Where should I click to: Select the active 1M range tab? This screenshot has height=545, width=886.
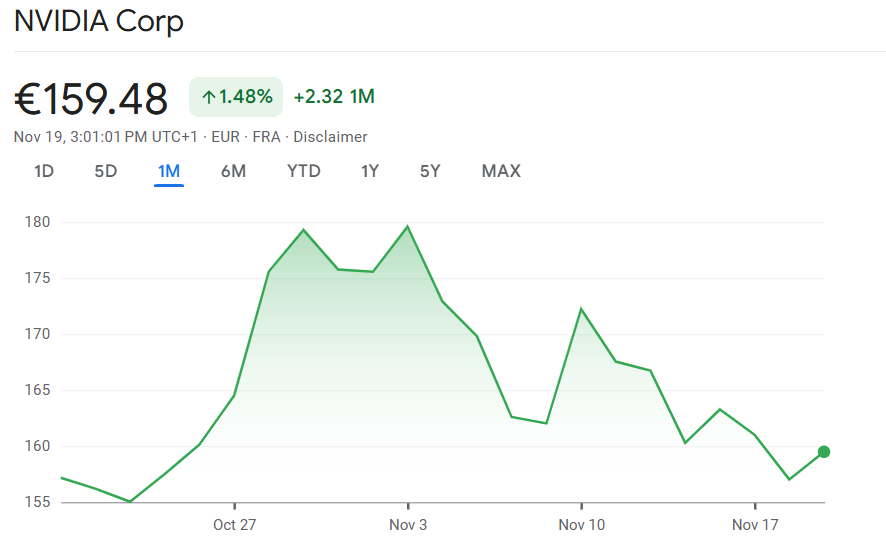(169, 171)
